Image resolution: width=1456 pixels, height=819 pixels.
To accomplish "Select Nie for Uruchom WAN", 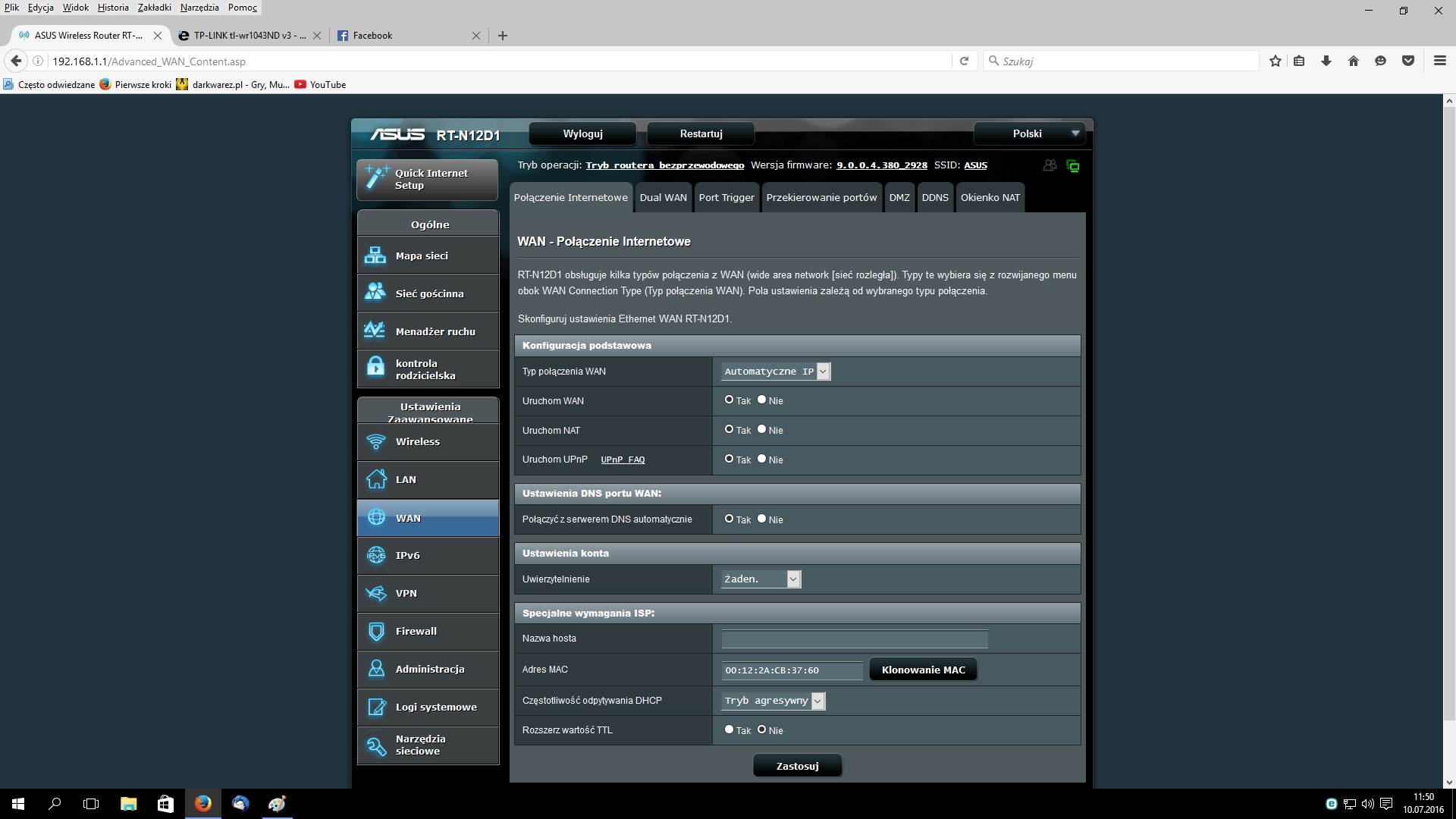I will (762, 400).
